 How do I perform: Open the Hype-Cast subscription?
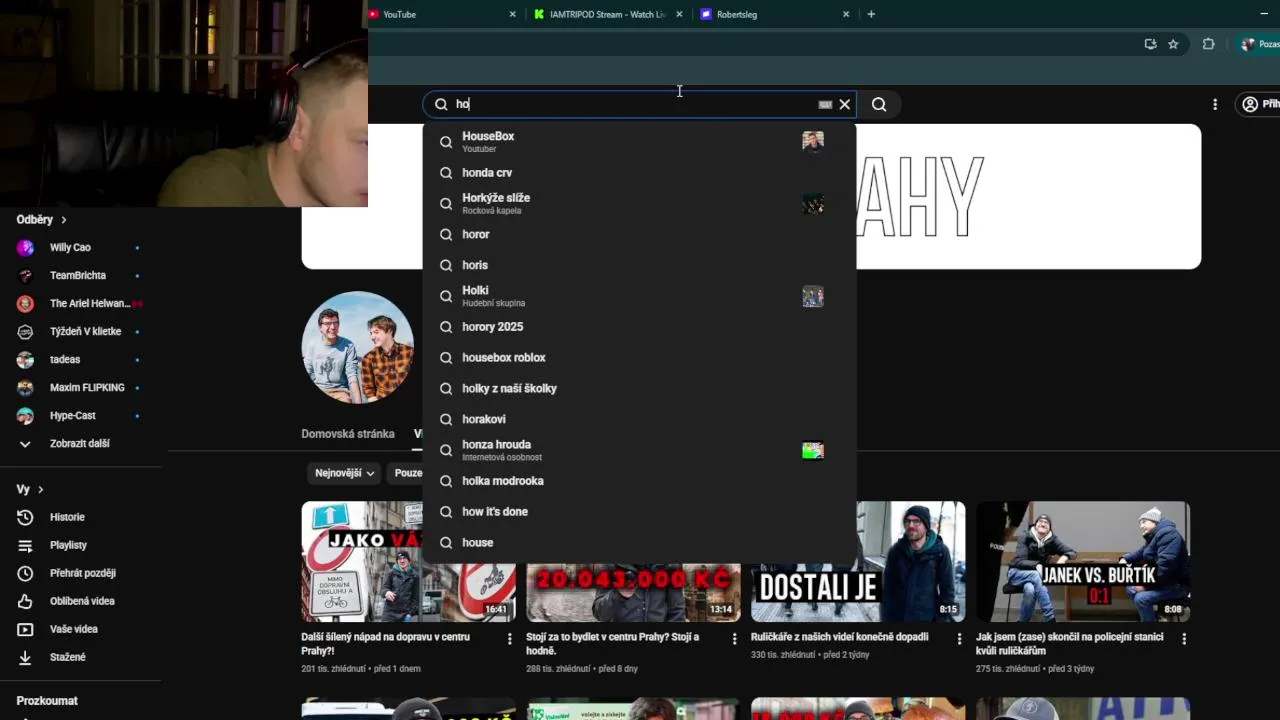[80, 415]
